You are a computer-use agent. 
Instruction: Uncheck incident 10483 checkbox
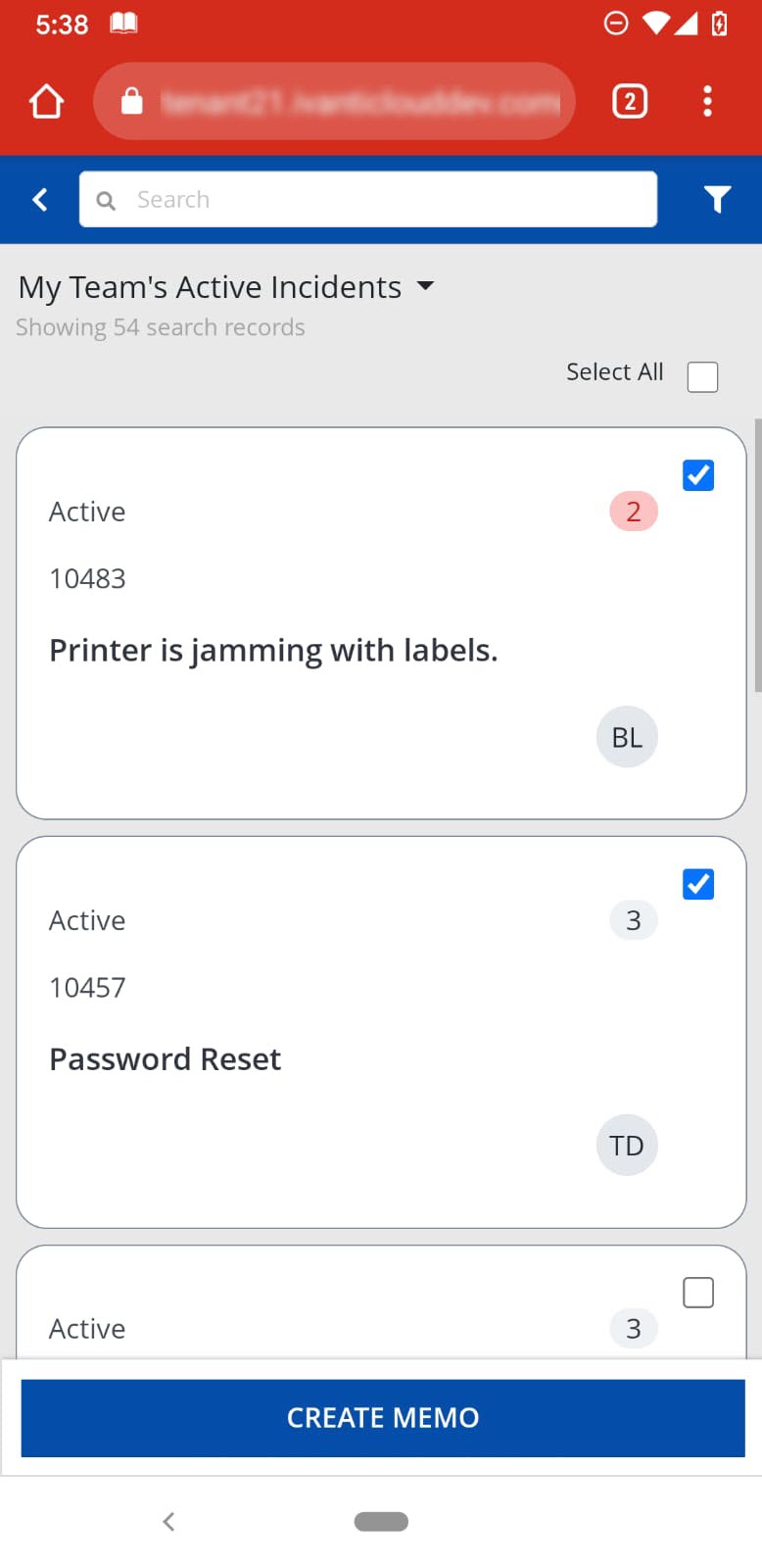point(698,475)
